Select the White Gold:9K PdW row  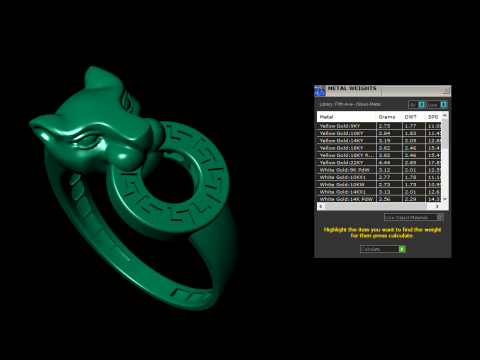pyautogui.click(x=379, y=170)
